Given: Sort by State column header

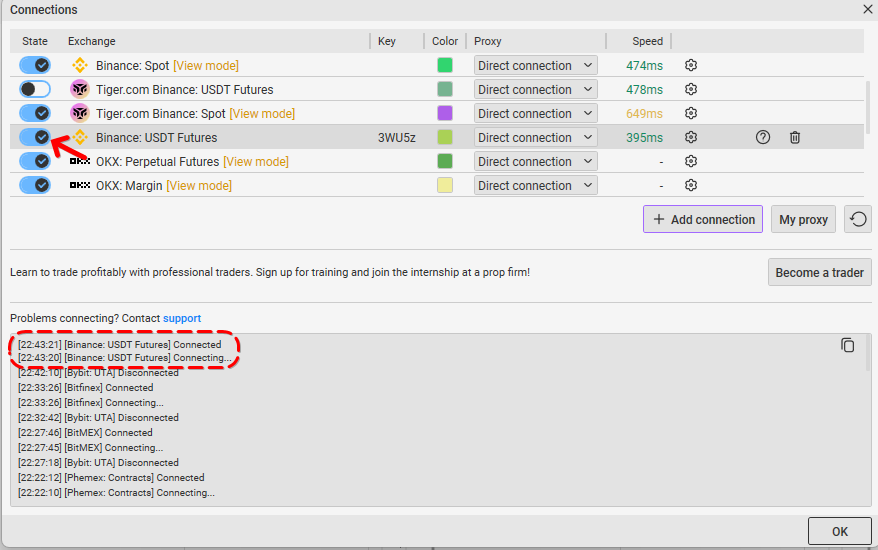Looking at the screenshot, I should tap(35, 41).
